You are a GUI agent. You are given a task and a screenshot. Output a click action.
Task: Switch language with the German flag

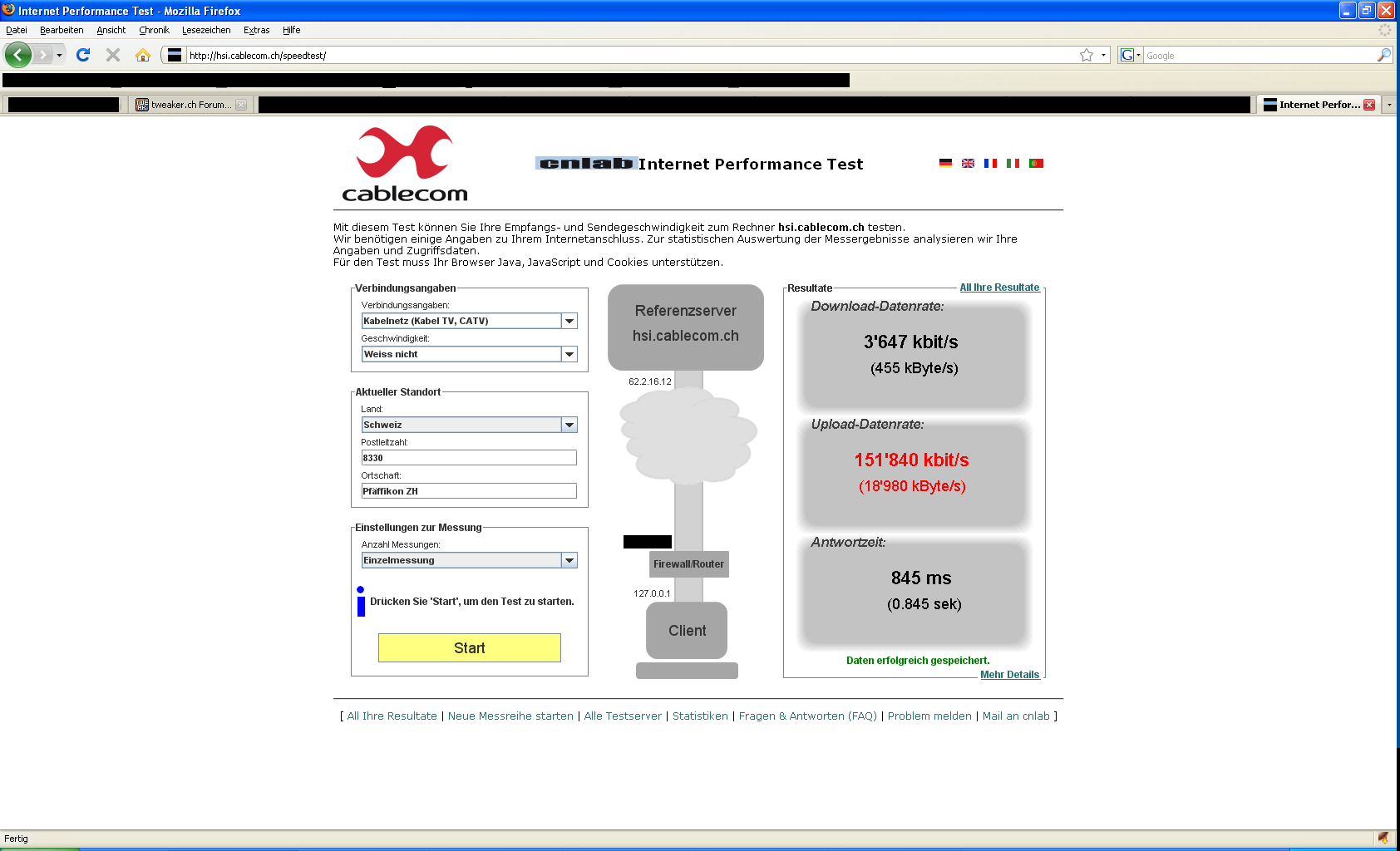pos(945,164)
